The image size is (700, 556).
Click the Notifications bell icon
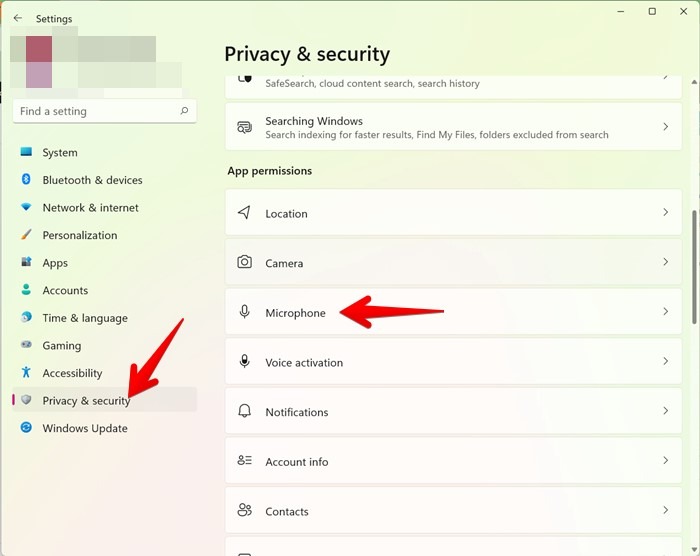244,411
